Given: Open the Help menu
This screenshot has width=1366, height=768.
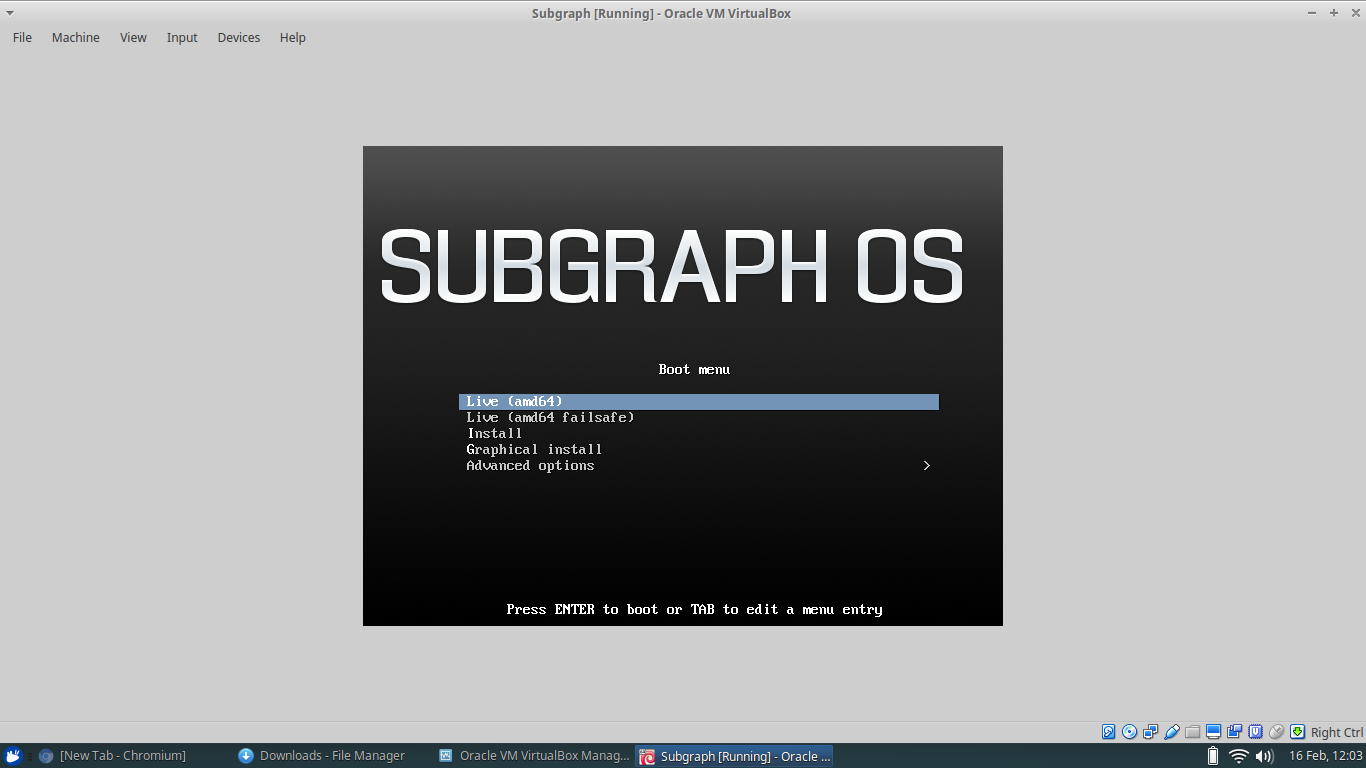Looking at the screenshot, I should [293, 37].
